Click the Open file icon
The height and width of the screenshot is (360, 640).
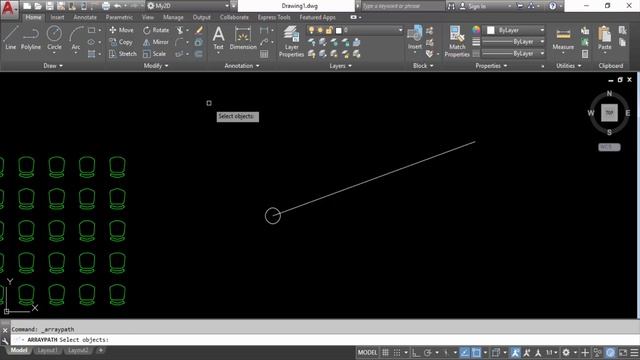38,6
